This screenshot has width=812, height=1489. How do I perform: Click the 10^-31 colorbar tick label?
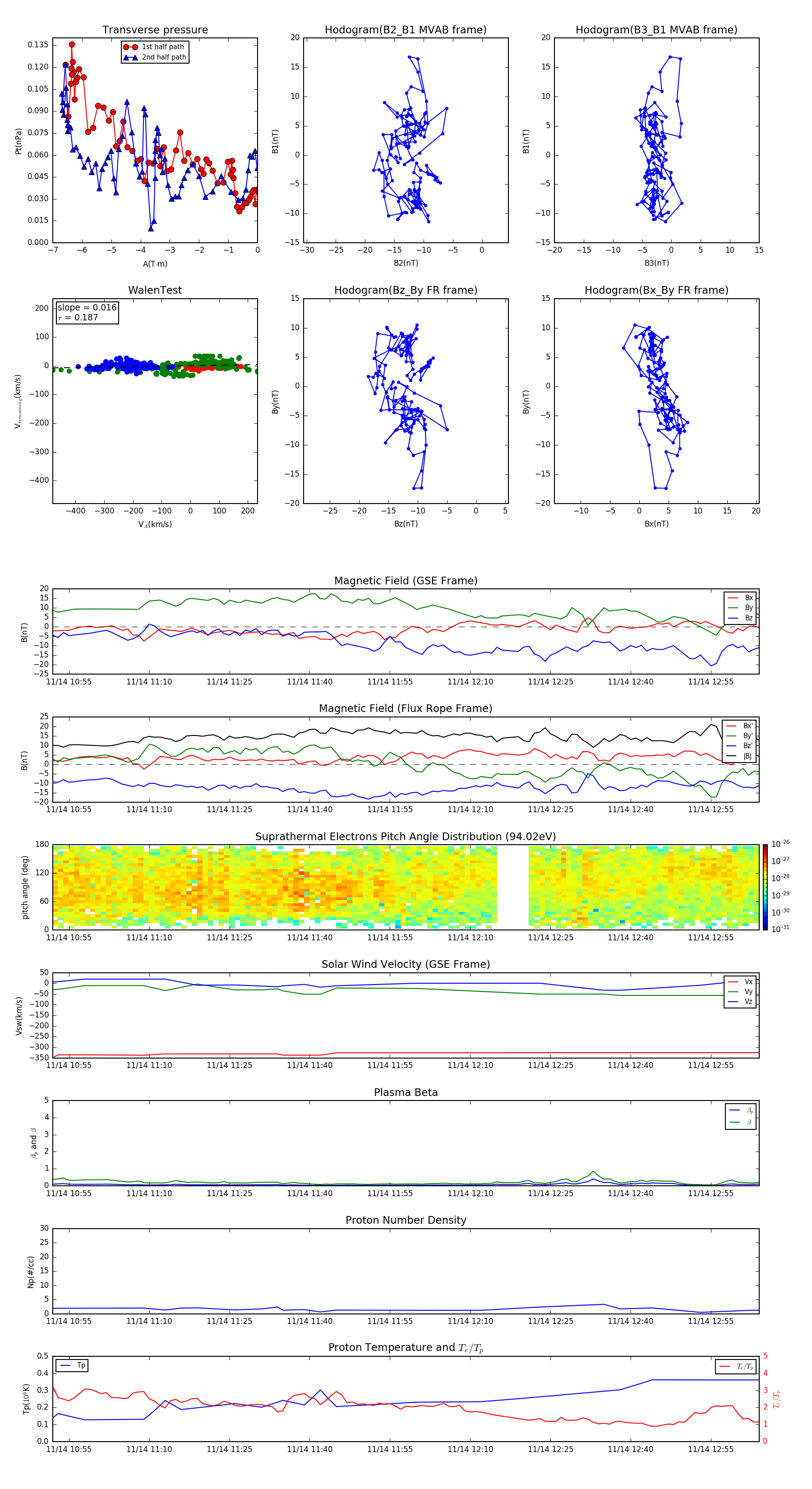780,929
